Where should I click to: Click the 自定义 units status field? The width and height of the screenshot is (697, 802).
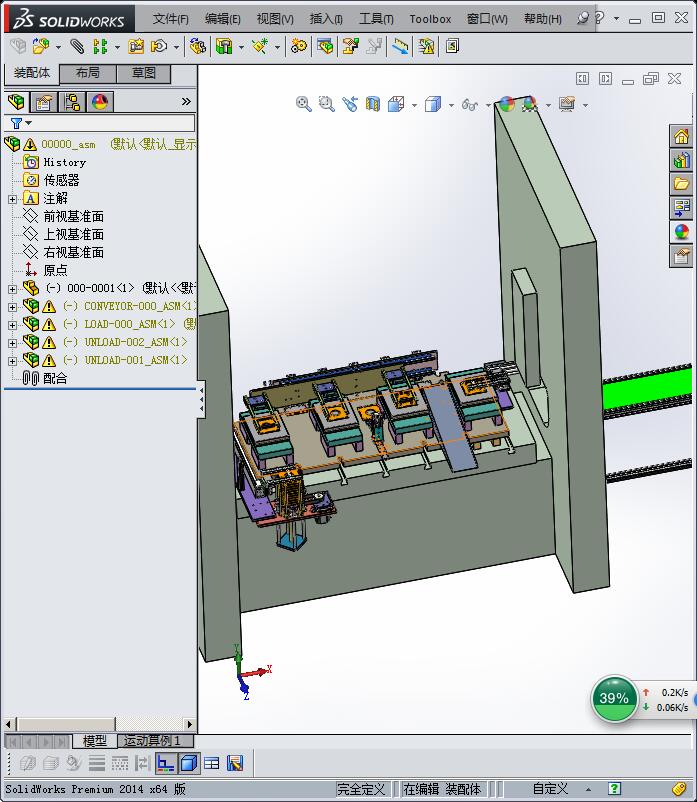[x=550, y=789]
